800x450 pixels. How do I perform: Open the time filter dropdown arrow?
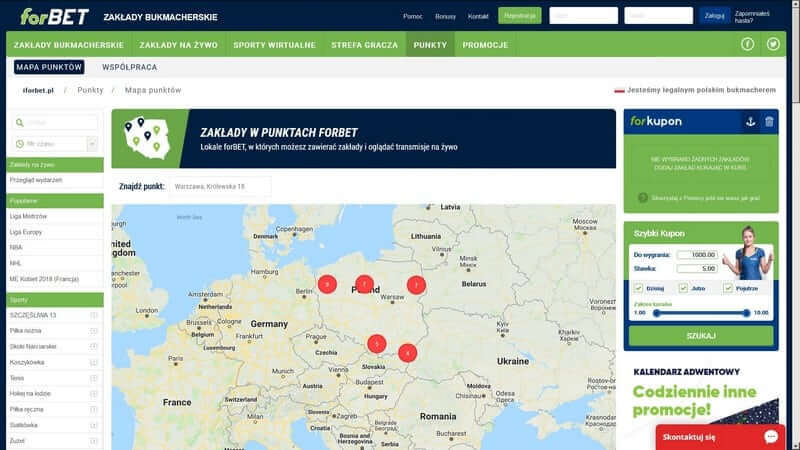(x=92, y=144)
